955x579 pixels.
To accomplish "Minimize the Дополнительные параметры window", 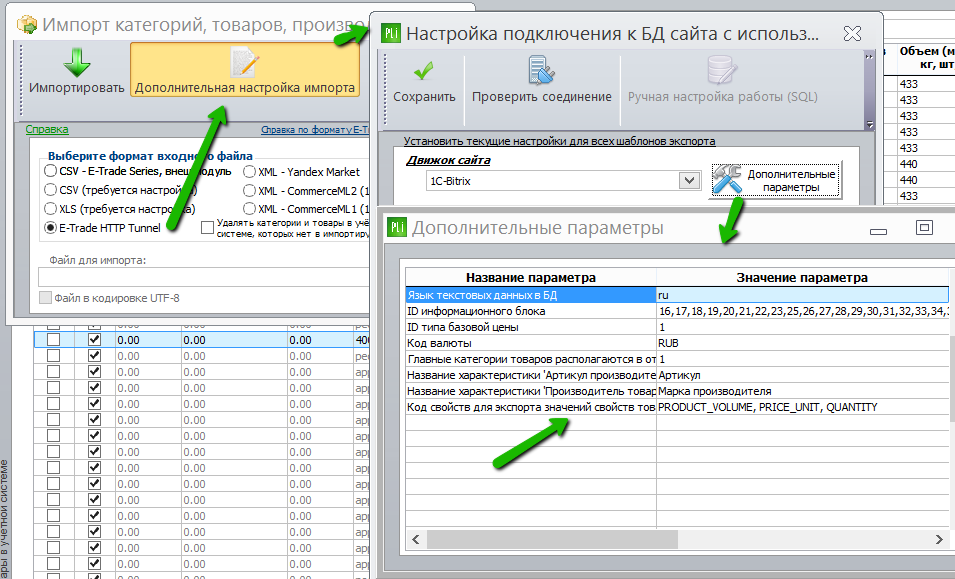I will (878, 230).
